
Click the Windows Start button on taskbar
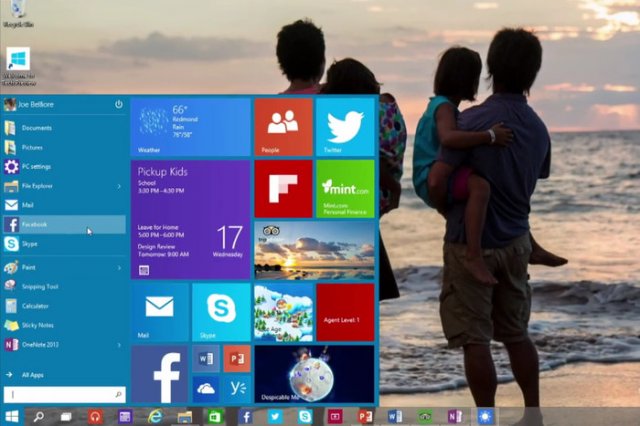(x=11, y=417)
